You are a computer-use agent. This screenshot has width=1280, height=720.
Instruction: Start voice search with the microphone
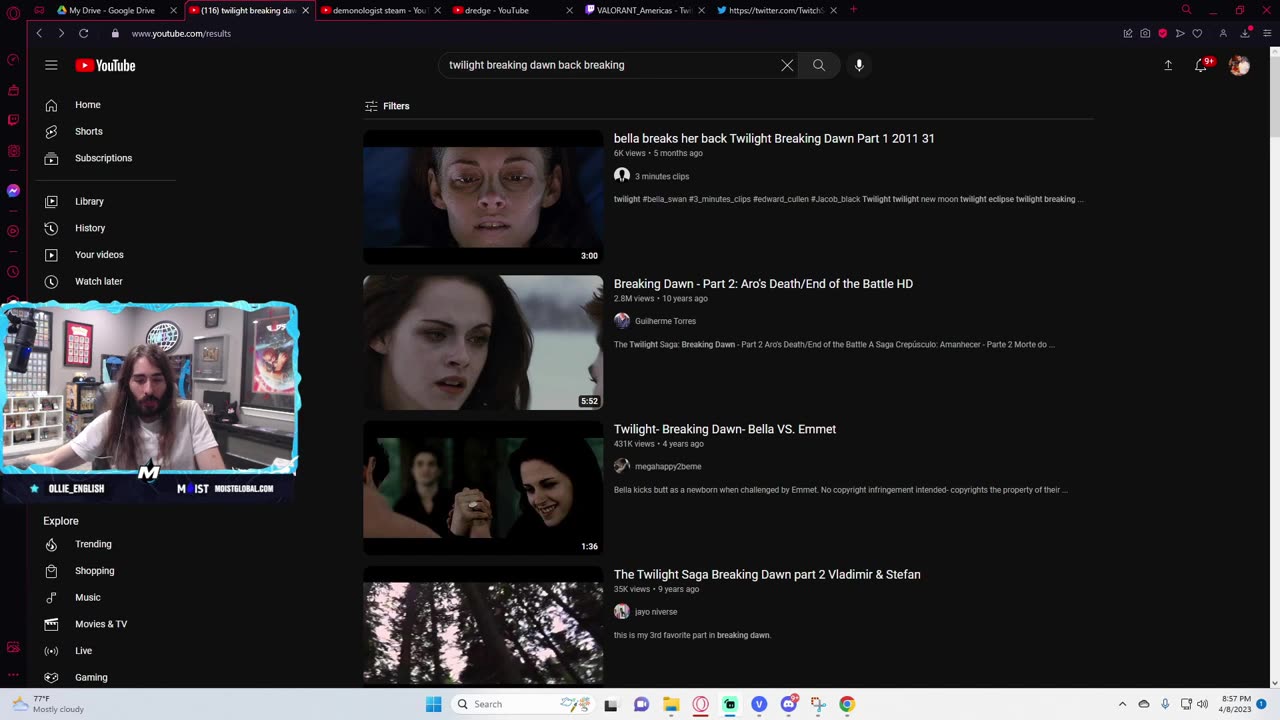859,65
